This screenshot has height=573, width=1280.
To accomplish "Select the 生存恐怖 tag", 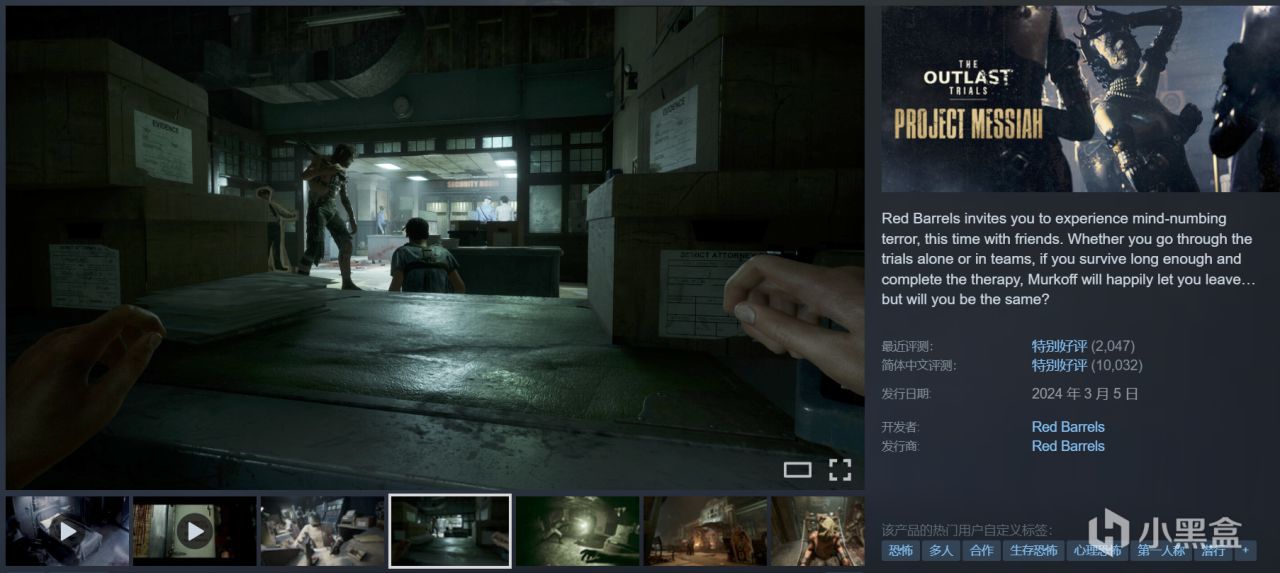I will (1033, 551).
